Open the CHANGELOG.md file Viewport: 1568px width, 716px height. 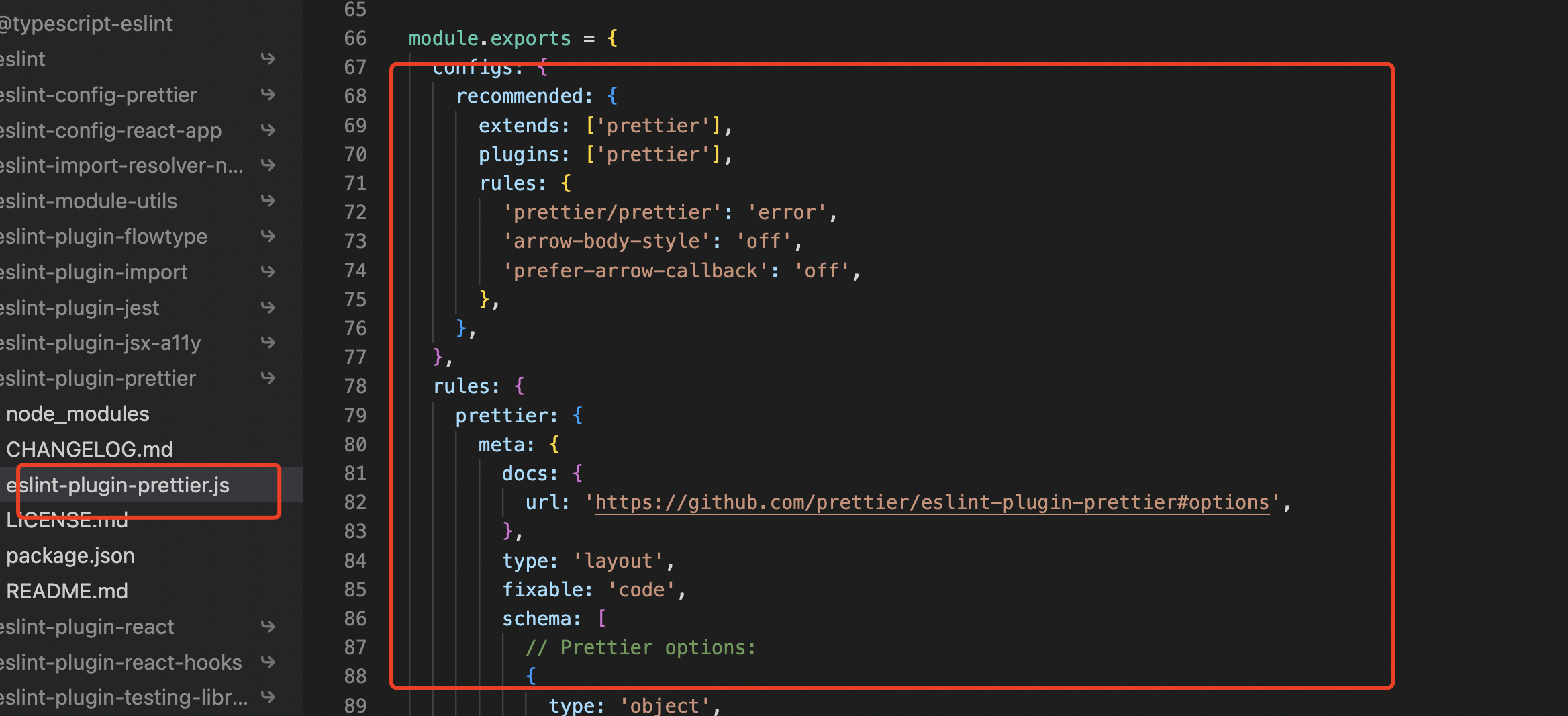89,449
